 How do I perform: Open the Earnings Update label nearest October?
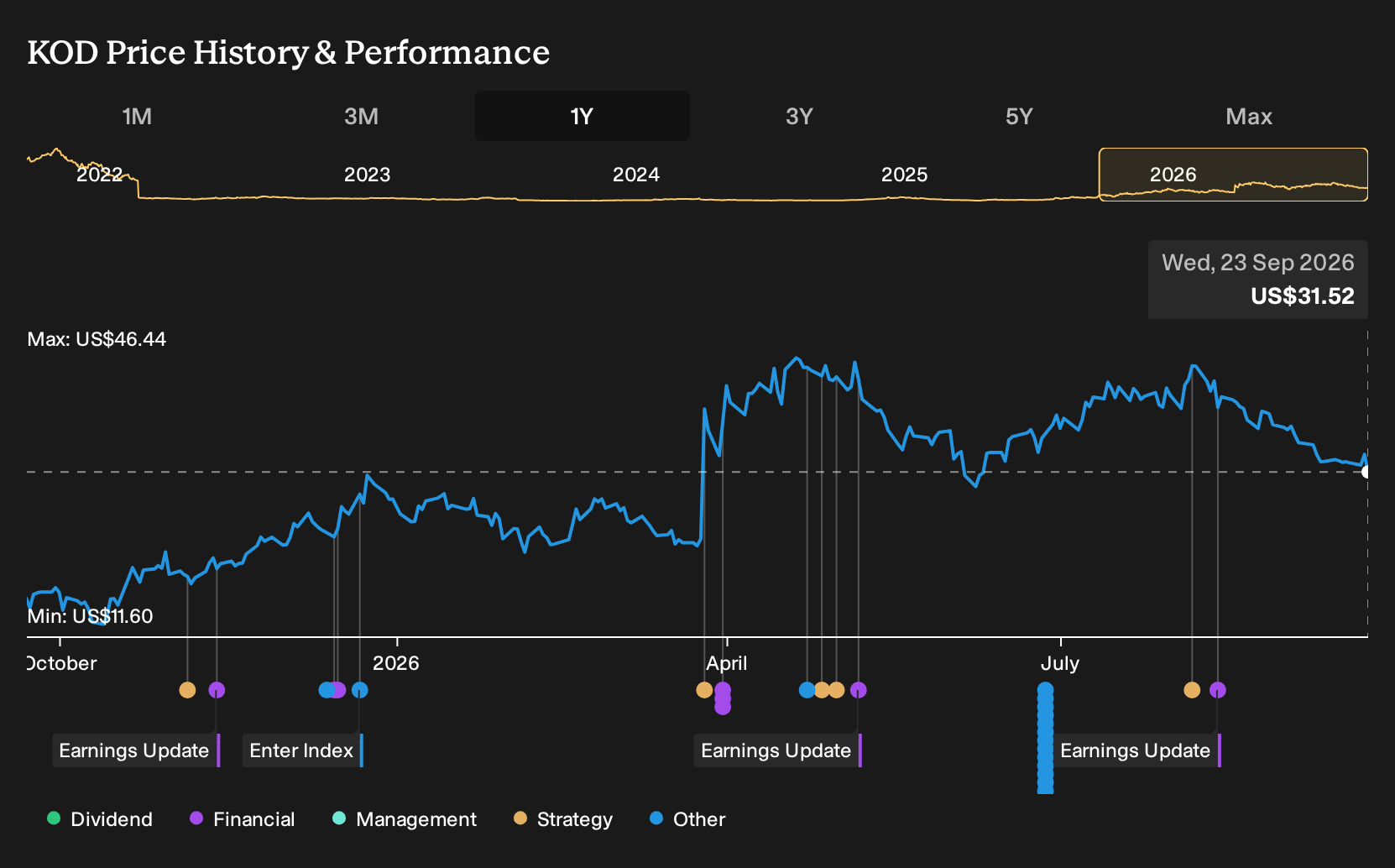coord(136,750)
